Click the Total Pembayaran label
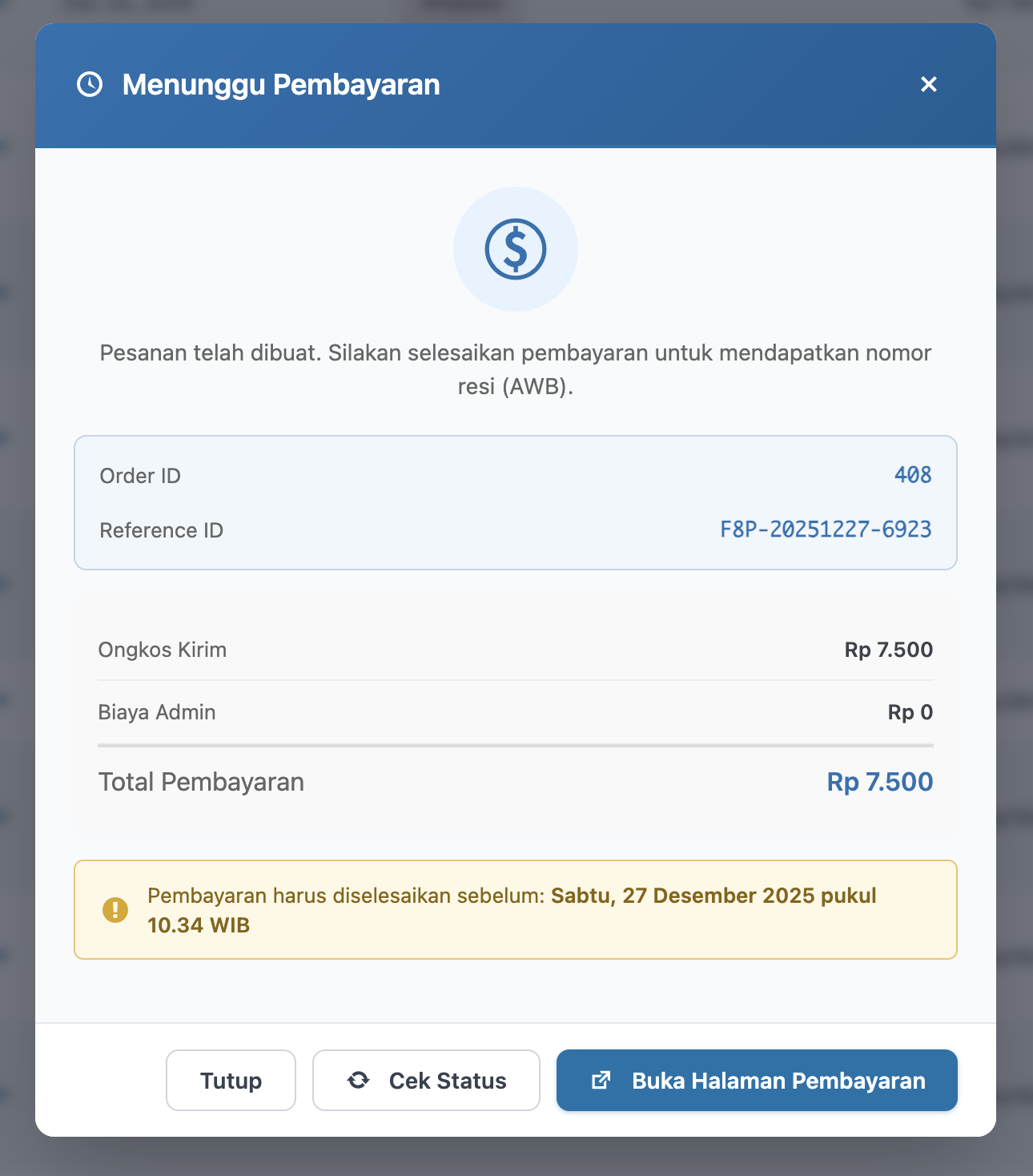The width and height of the screenshot is (1033, 1176). coord(201,782)
